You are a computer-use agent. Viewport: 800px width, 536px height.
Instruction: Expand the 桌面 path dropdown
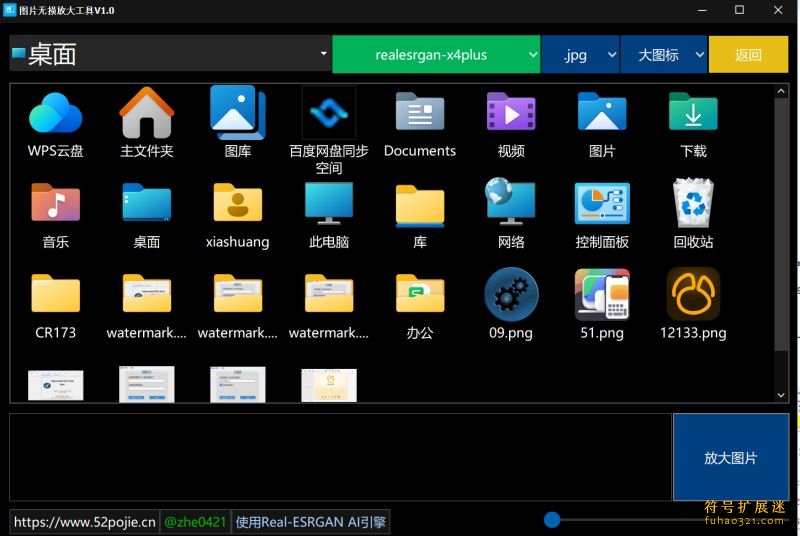pos(323,53)
